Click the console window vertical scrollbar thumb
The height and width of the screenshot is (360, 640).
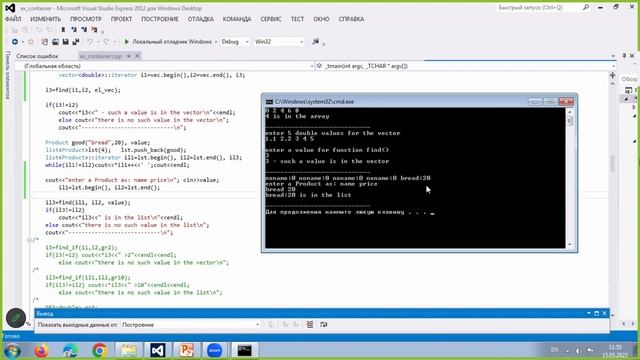[x=570, y=121]
